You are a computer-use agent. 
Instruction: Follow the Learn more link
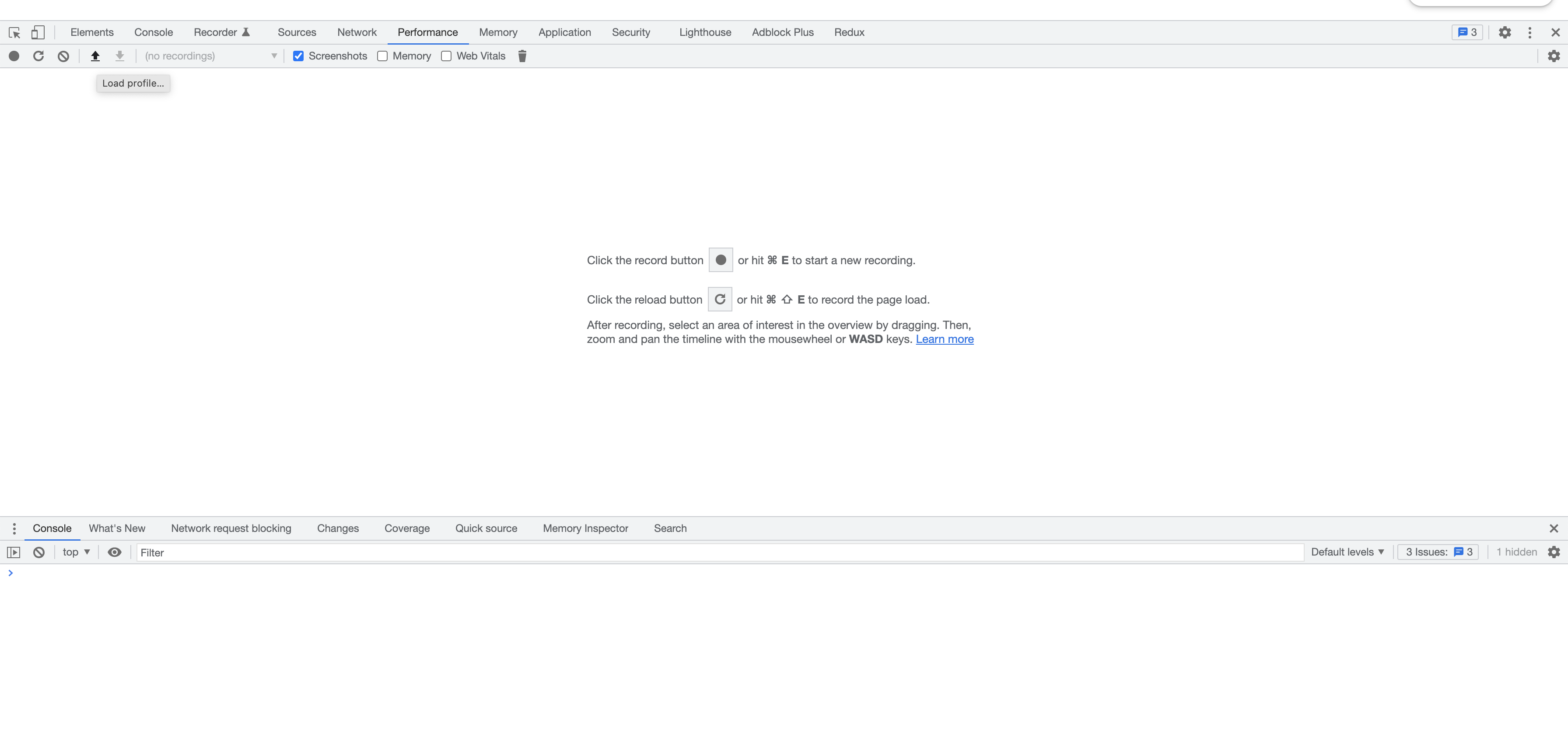[944, 339]
